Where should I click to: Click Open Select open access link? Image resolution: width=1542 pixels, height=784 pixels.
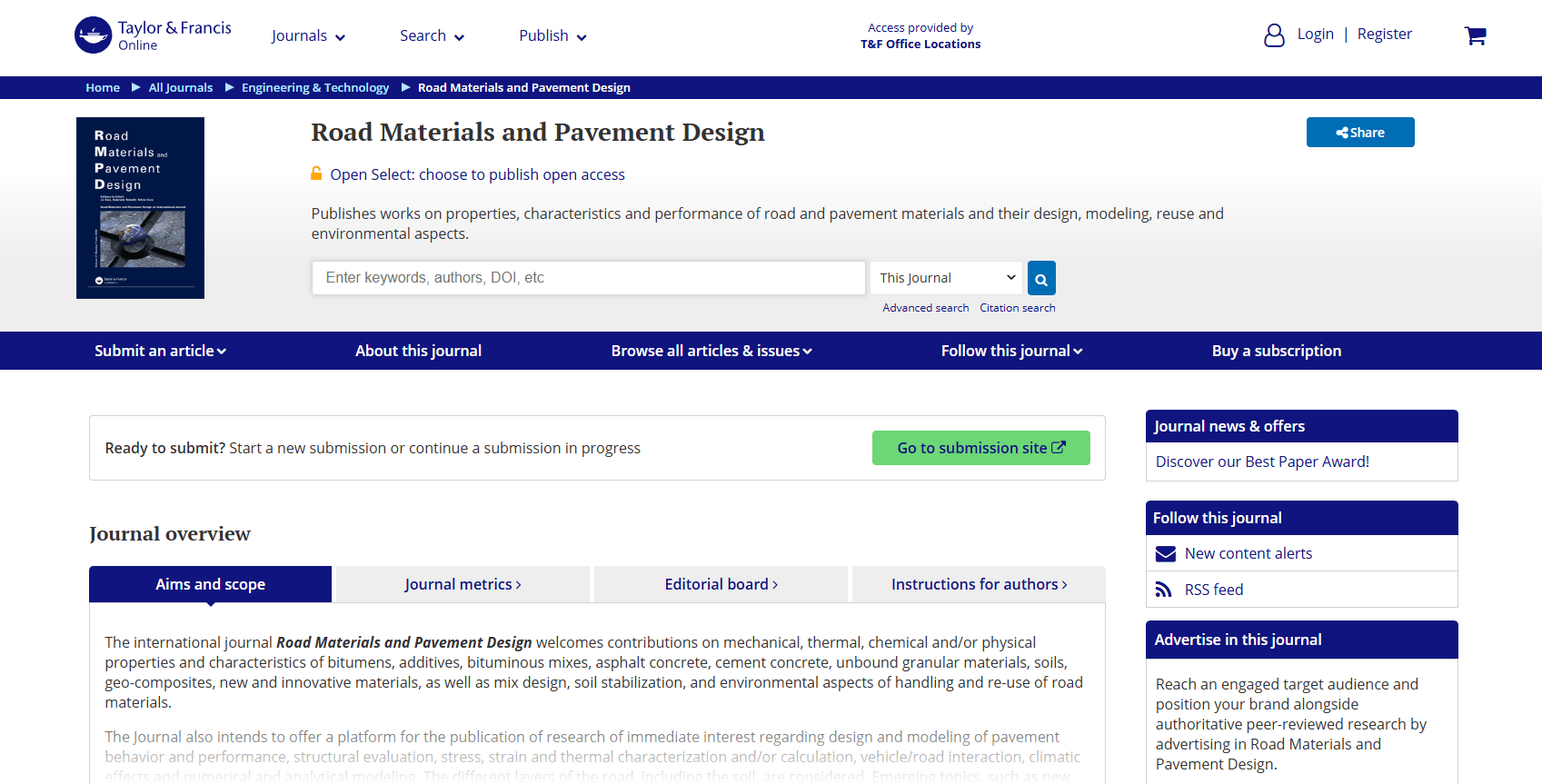pyautogui.click(x=477, y=174)
